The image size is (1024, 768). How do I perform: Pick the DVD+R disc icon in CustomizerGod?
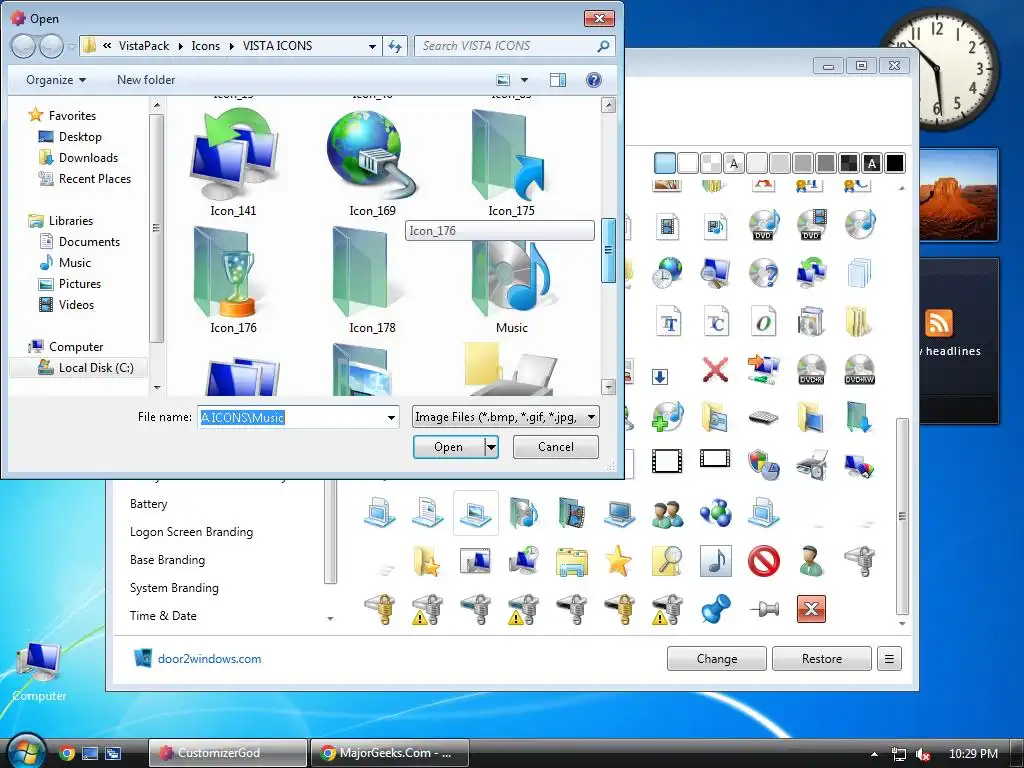click(811, 369)
